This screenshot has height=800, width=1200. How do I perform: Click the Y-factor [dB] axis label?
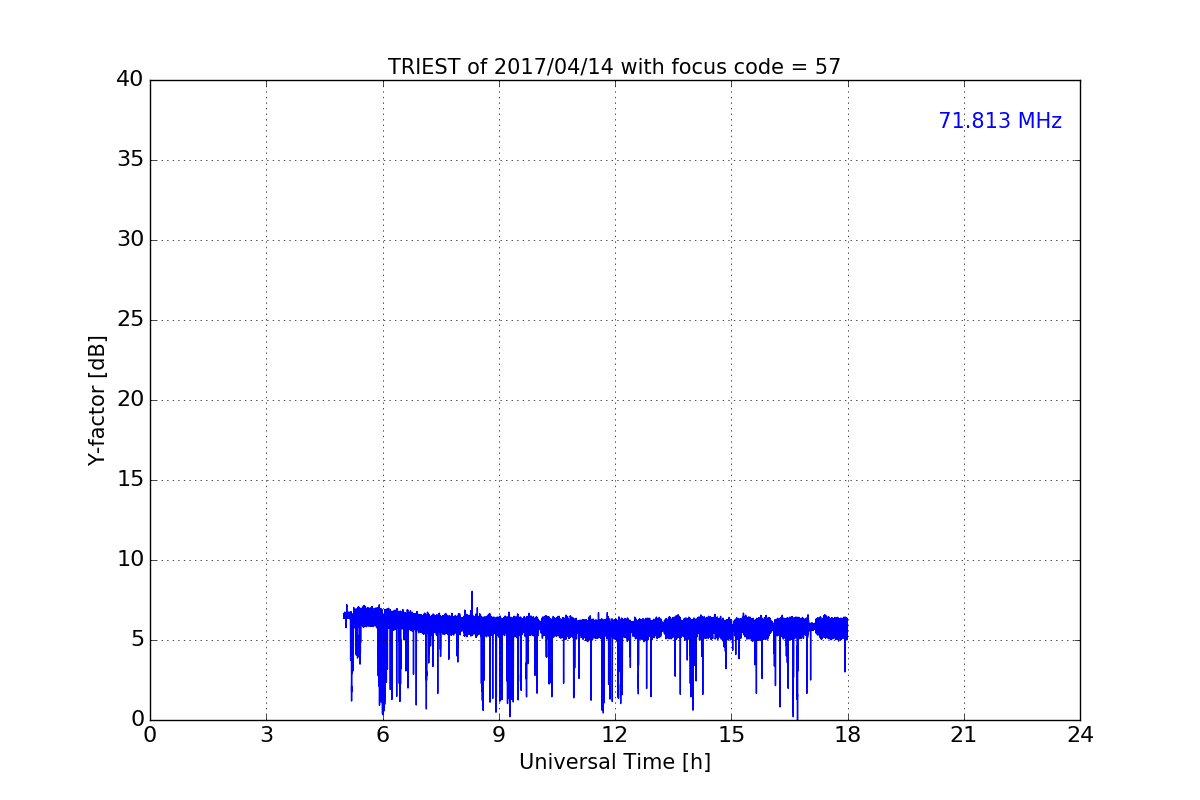point(97,400)
